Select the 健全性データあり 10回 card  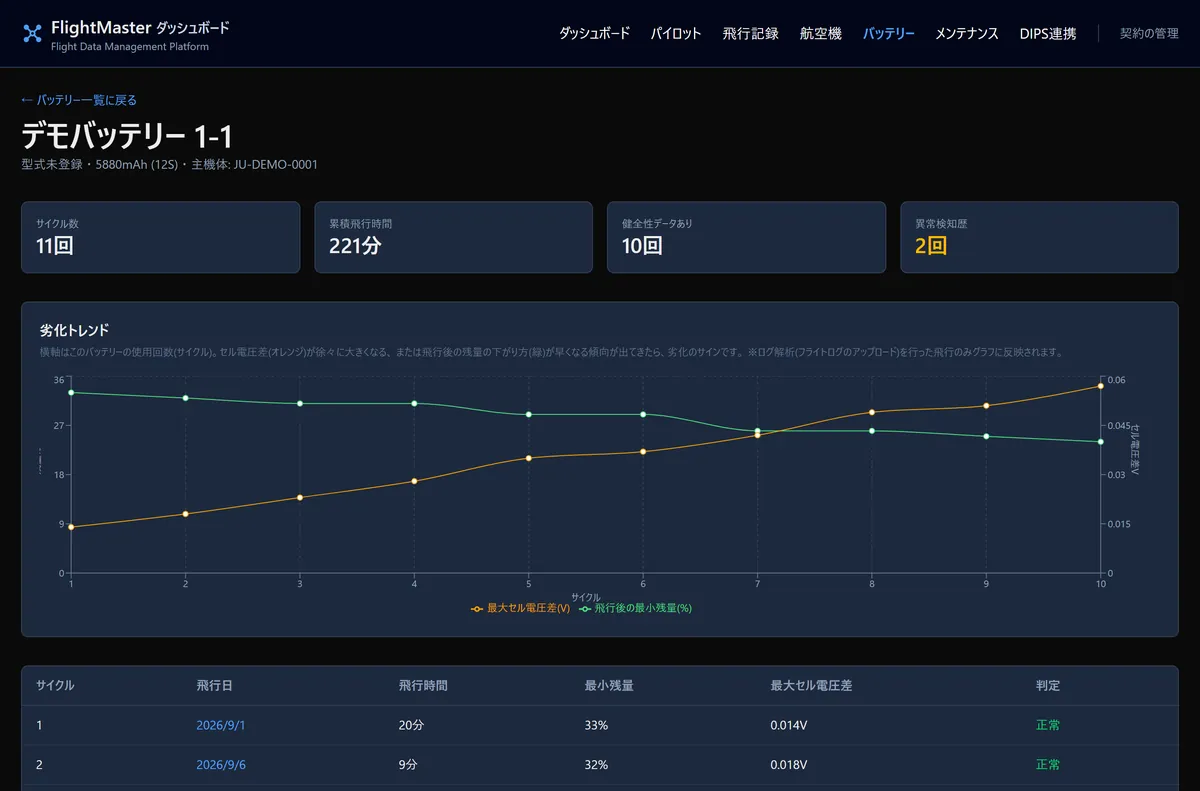pyautogui.click(x=746, y=237)
